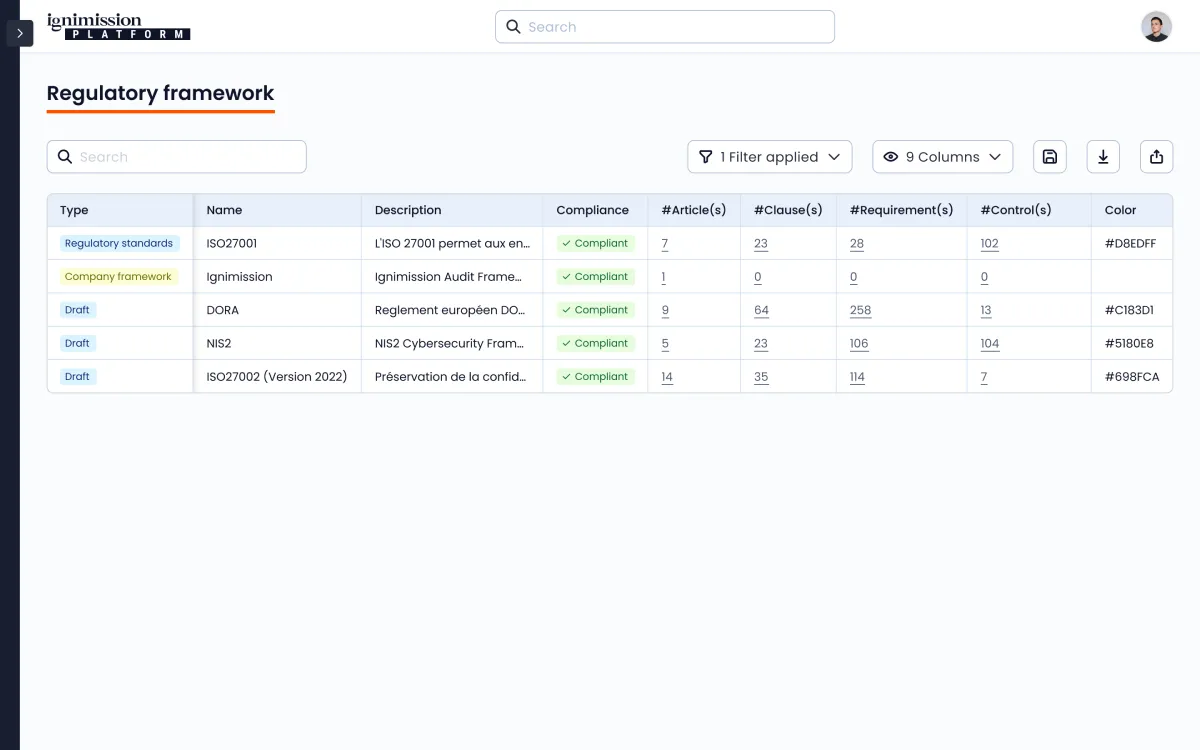Open the 9 Columns visibility dropdown
The image size is (1200, 750).
click(942, 157)
